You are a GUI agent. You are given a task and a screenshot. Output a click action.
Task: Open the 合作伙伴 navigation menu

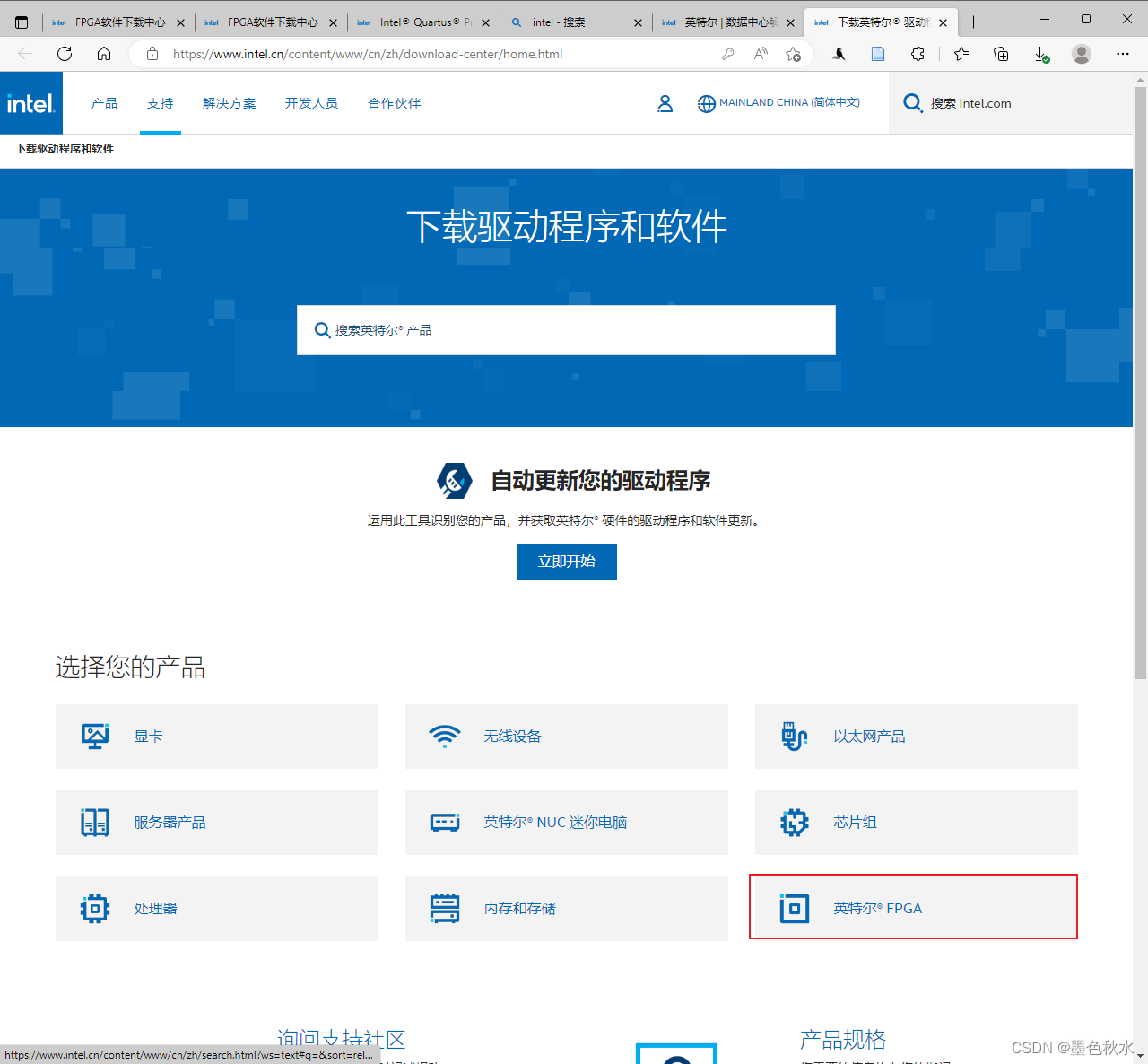[x=395, y=103]
